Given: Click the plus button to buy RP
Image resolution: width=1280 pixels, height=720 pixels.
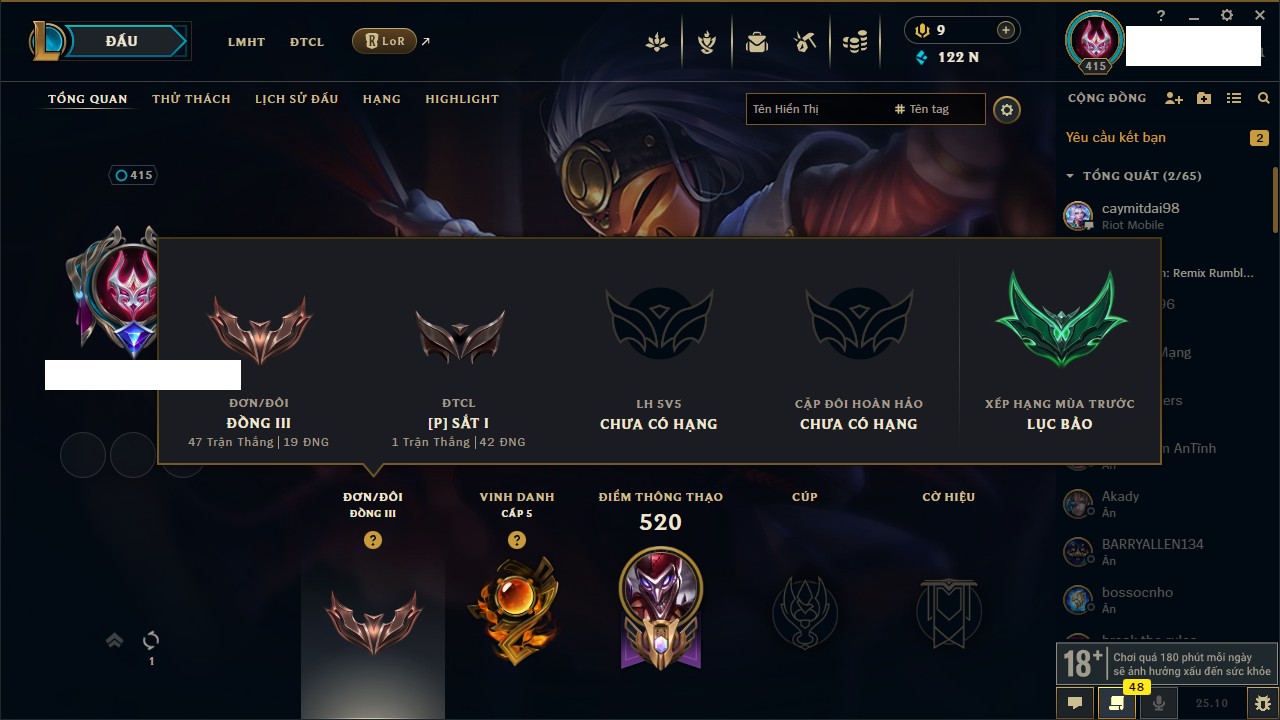Looking at the screenshot, I should (1005, 30).
